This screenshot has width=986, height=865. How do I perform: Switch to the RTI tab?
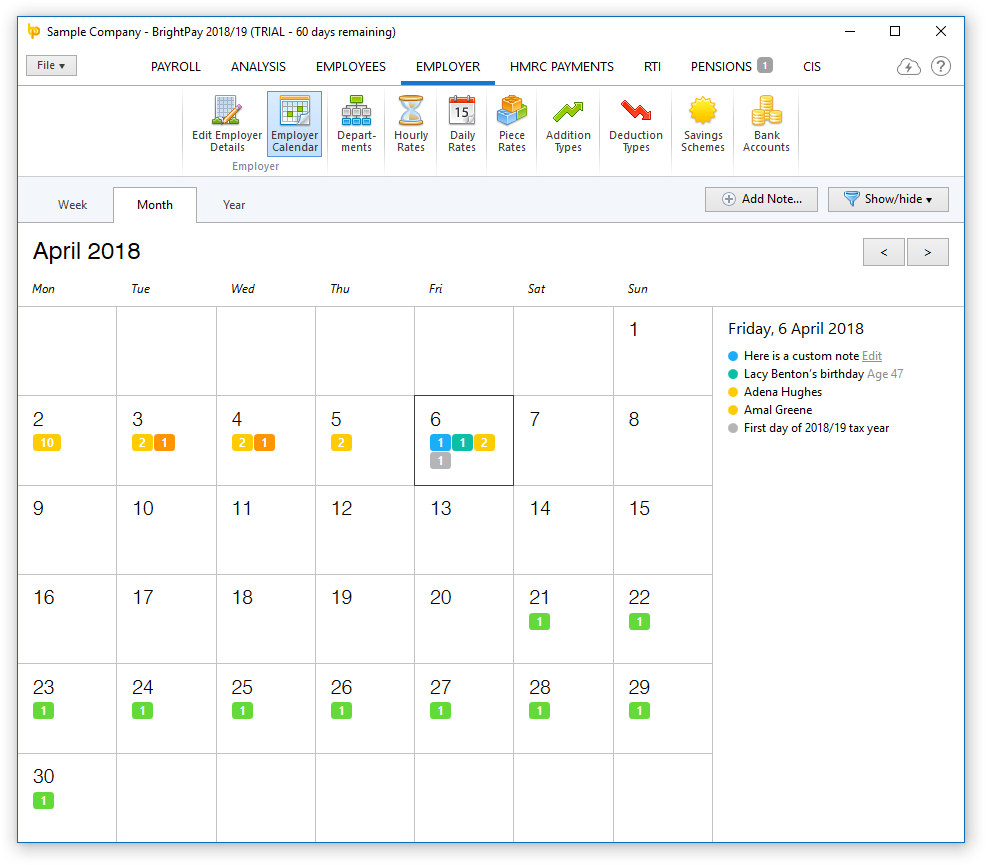tap(652, 67)
